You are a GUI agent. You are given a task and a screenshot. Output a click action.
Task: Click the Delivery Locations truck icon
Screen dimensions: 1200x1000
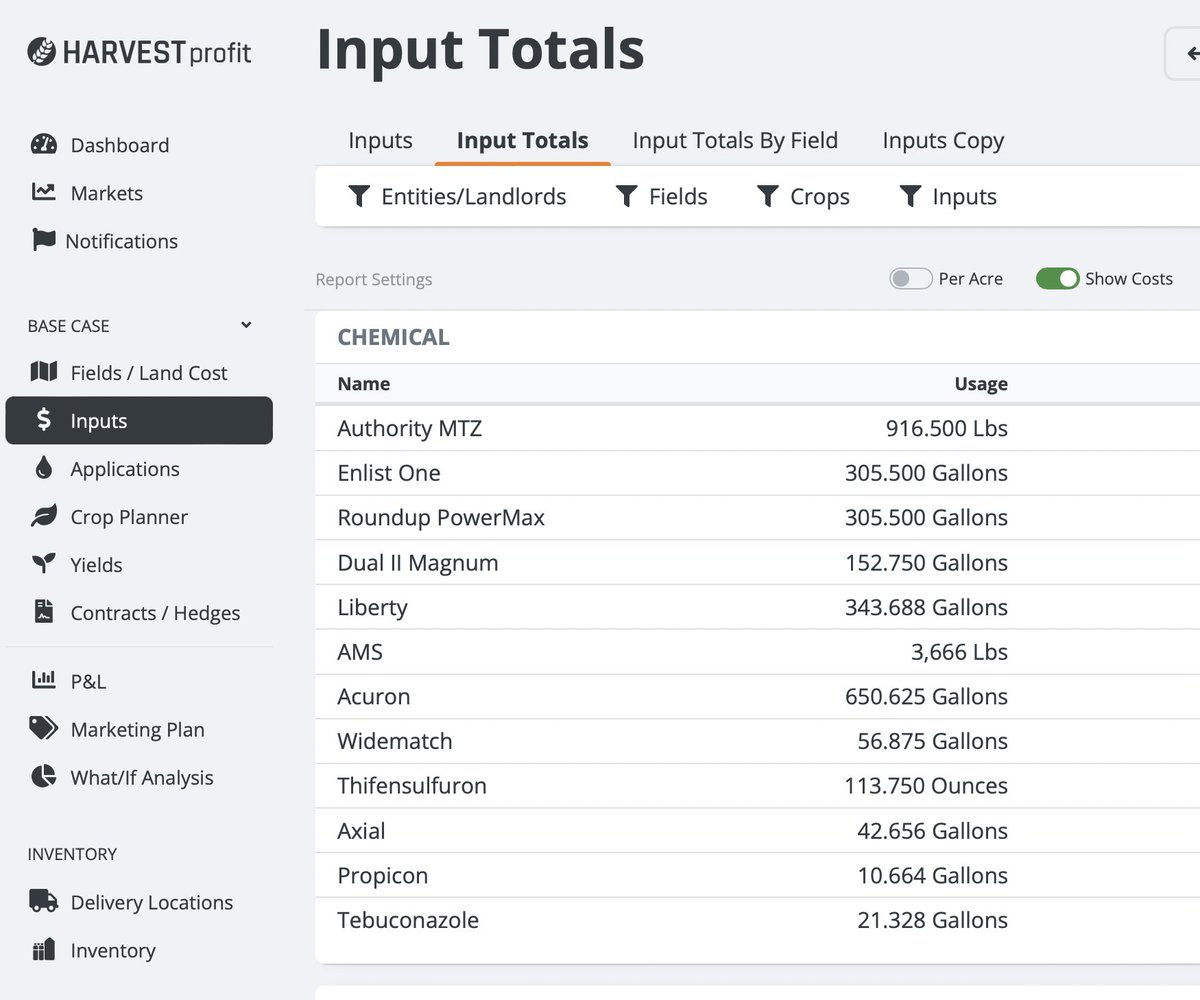tap(44, 901)
